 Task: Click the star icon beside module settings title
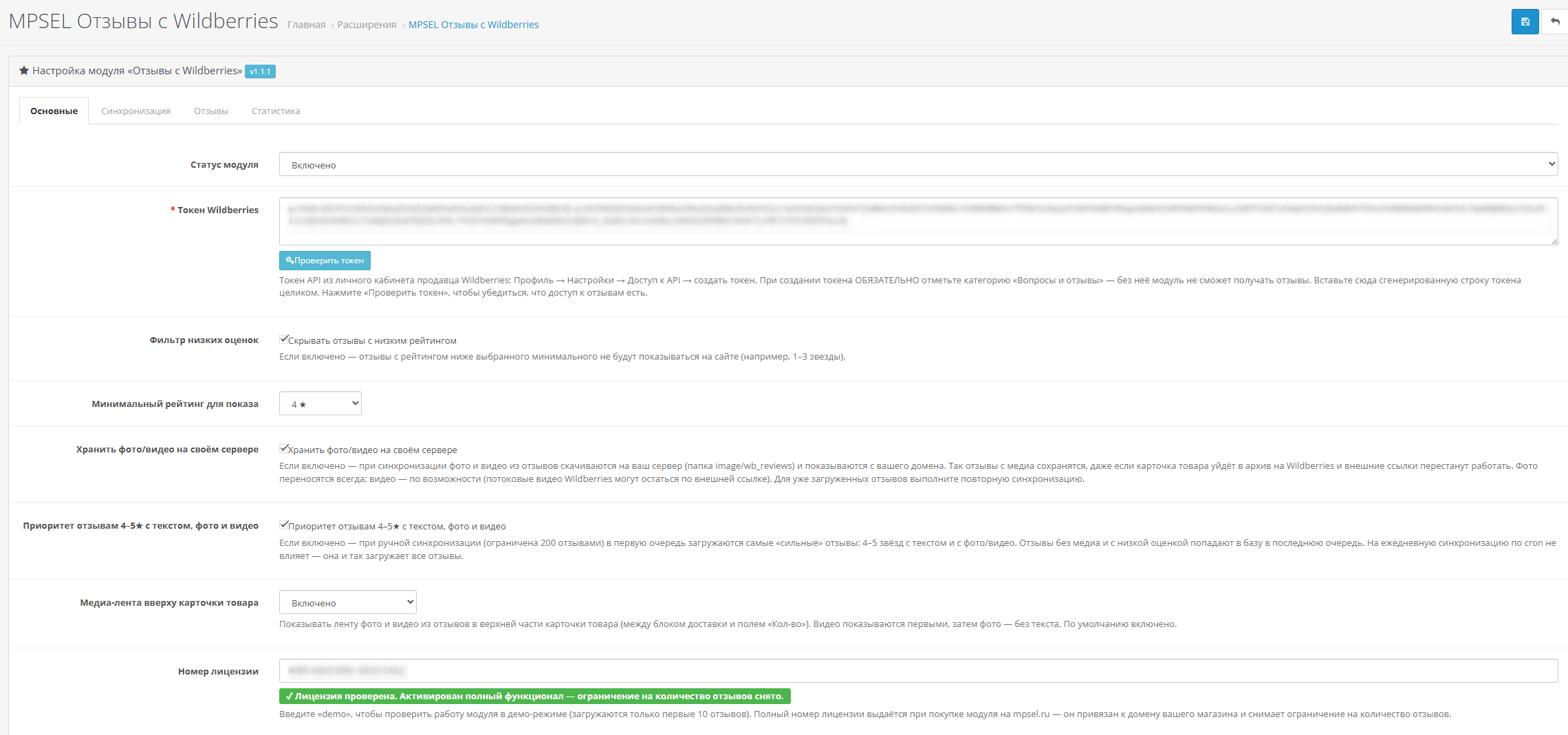(x=24, y=70)
